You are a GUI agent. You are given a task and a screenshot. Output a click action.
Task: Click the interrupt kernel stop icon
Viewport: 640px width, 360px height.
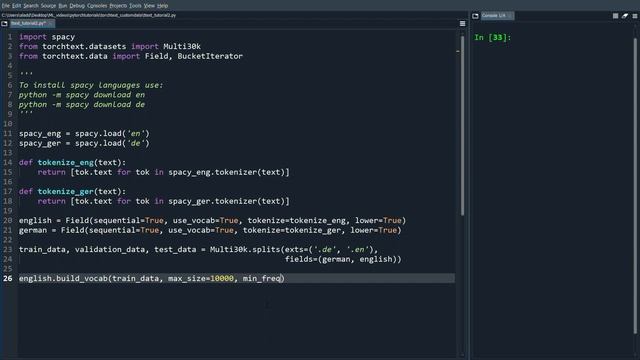[x=615, y=16]
